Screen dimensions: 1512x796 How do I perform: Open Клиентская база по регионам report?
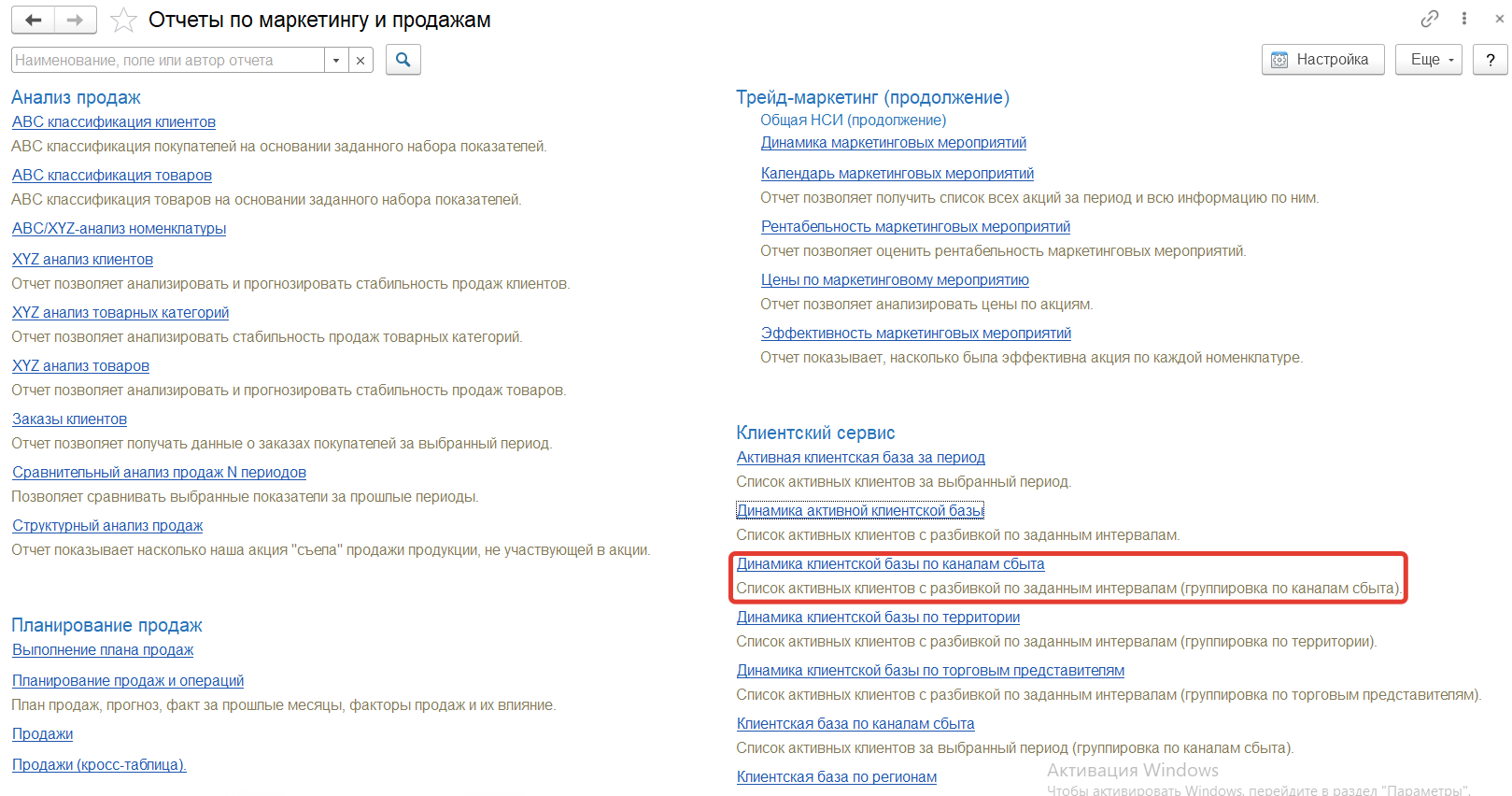(x=836, y=777)
